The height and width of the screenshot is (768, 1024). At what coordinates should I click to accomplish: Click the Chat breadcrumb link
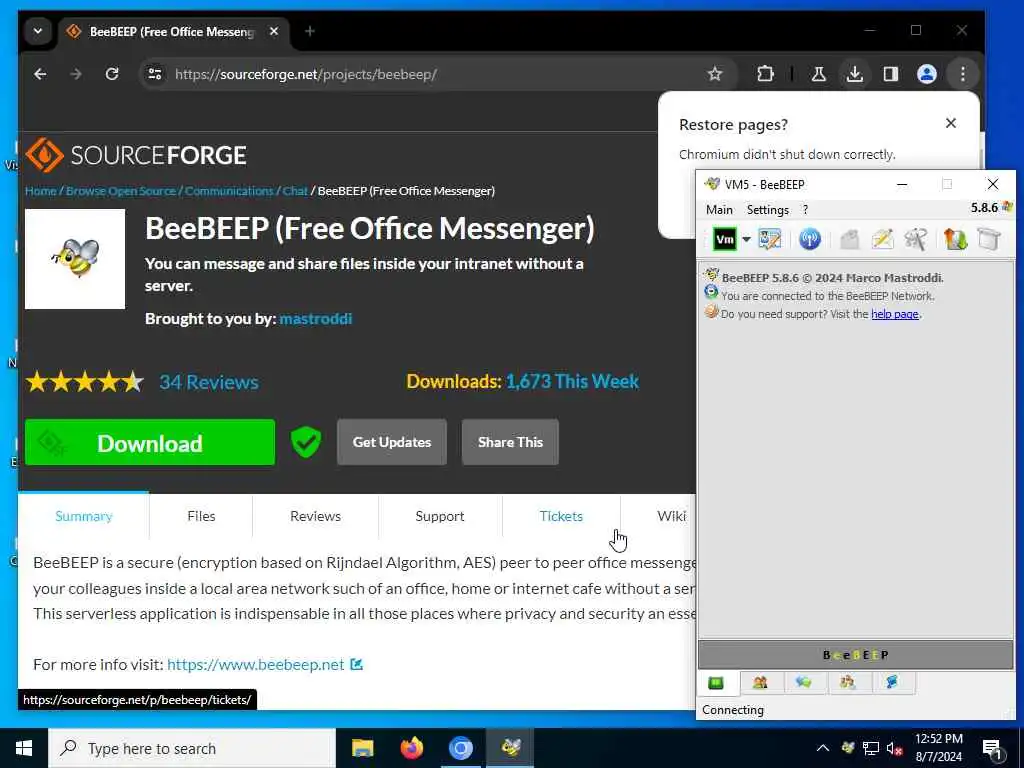[295, 191]
